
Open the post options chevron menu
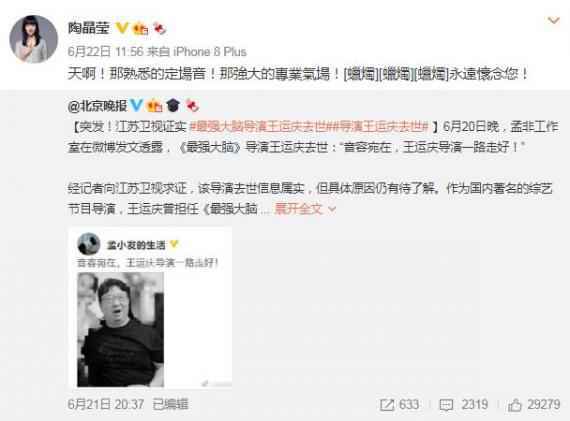click(x=553, y=20)
